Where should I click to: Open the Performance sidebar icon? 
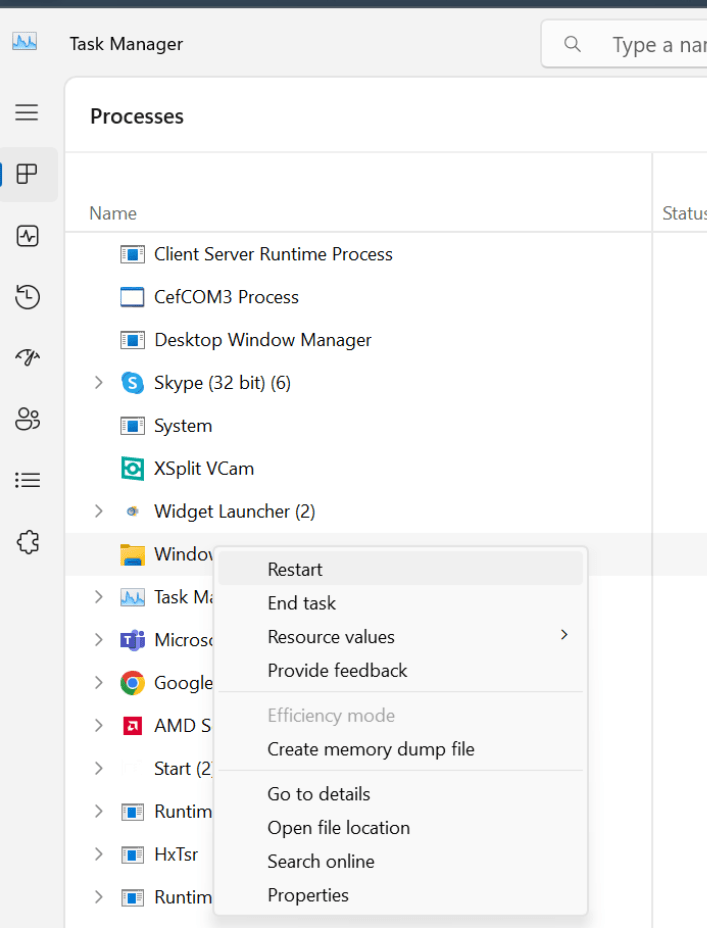(27, 236)
